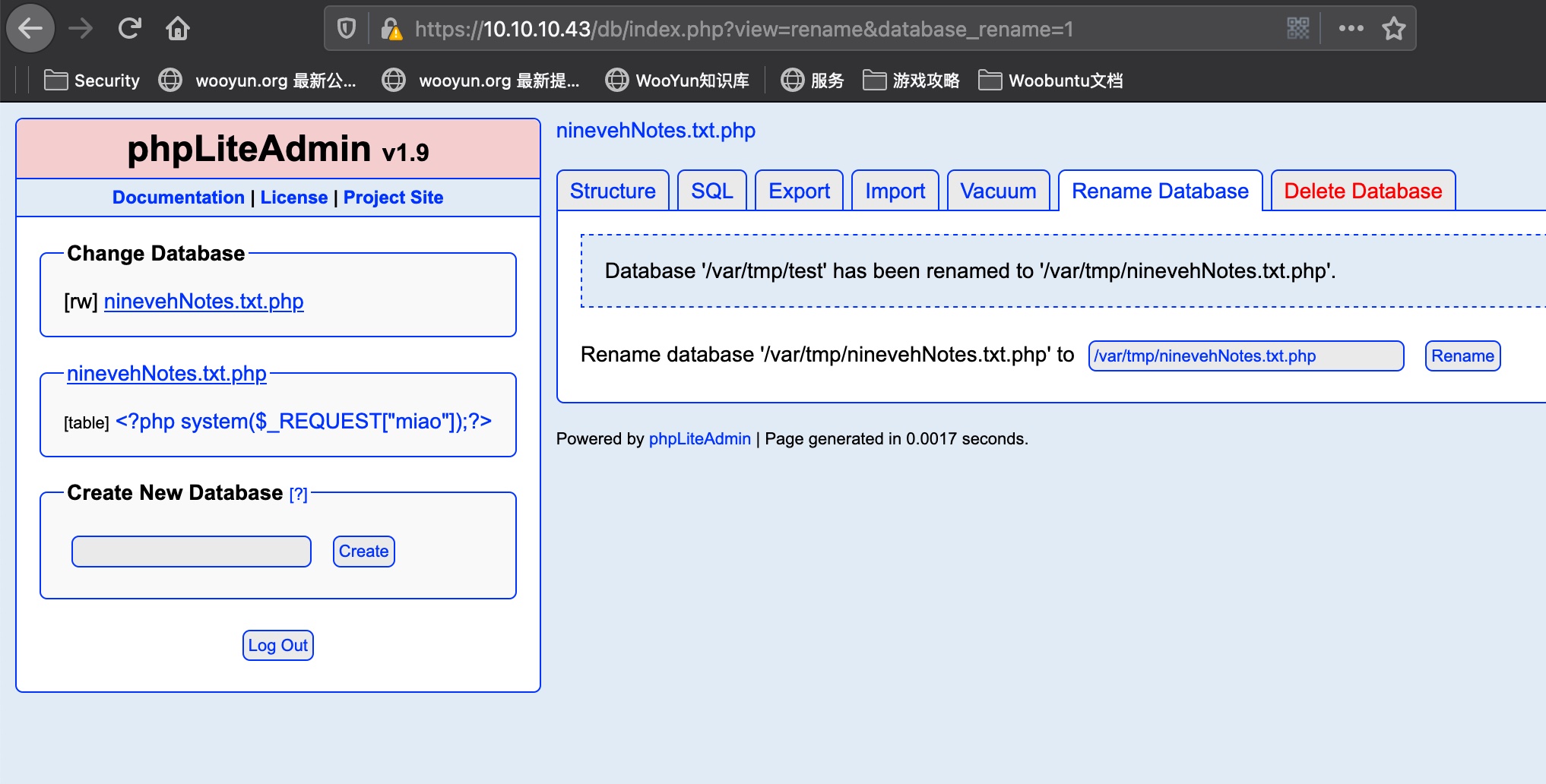Click the browser back arrow button
The width and height of the screenshot is (1546, 784).
30,29
